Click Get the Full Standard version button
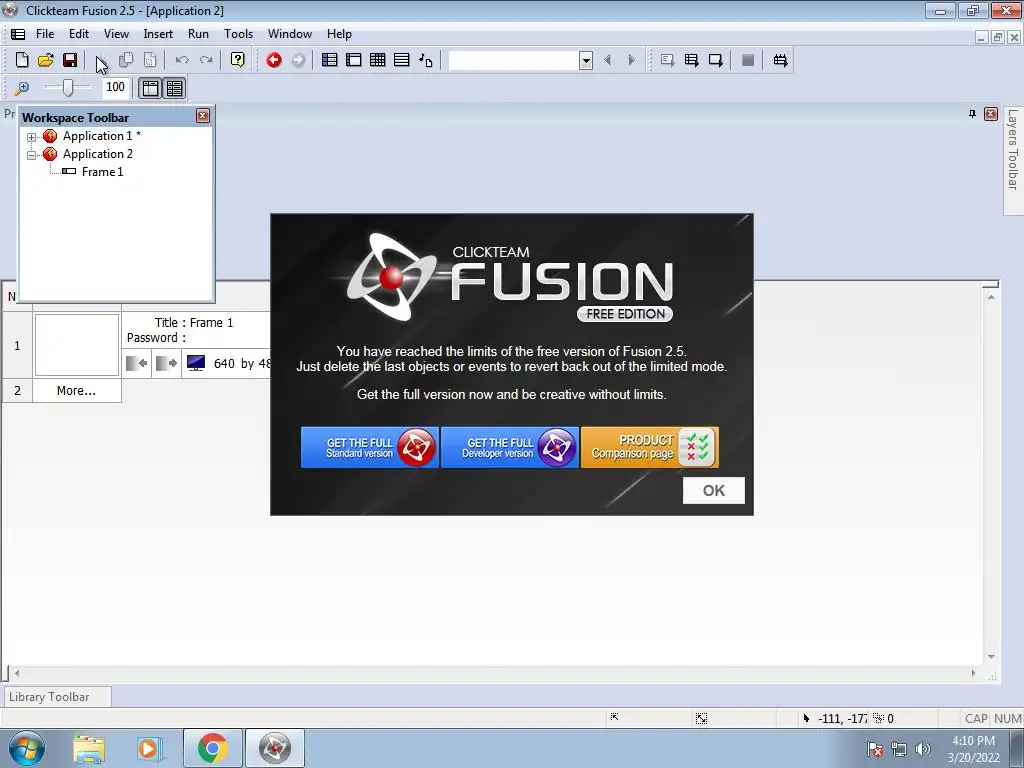The image size is (1024, 768). (x=370, y=447)
